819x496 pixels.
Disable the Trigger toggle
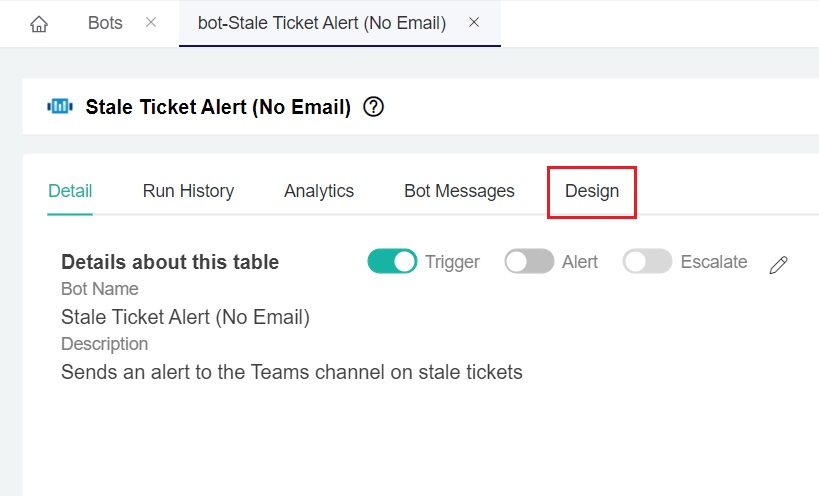[392, 262]
